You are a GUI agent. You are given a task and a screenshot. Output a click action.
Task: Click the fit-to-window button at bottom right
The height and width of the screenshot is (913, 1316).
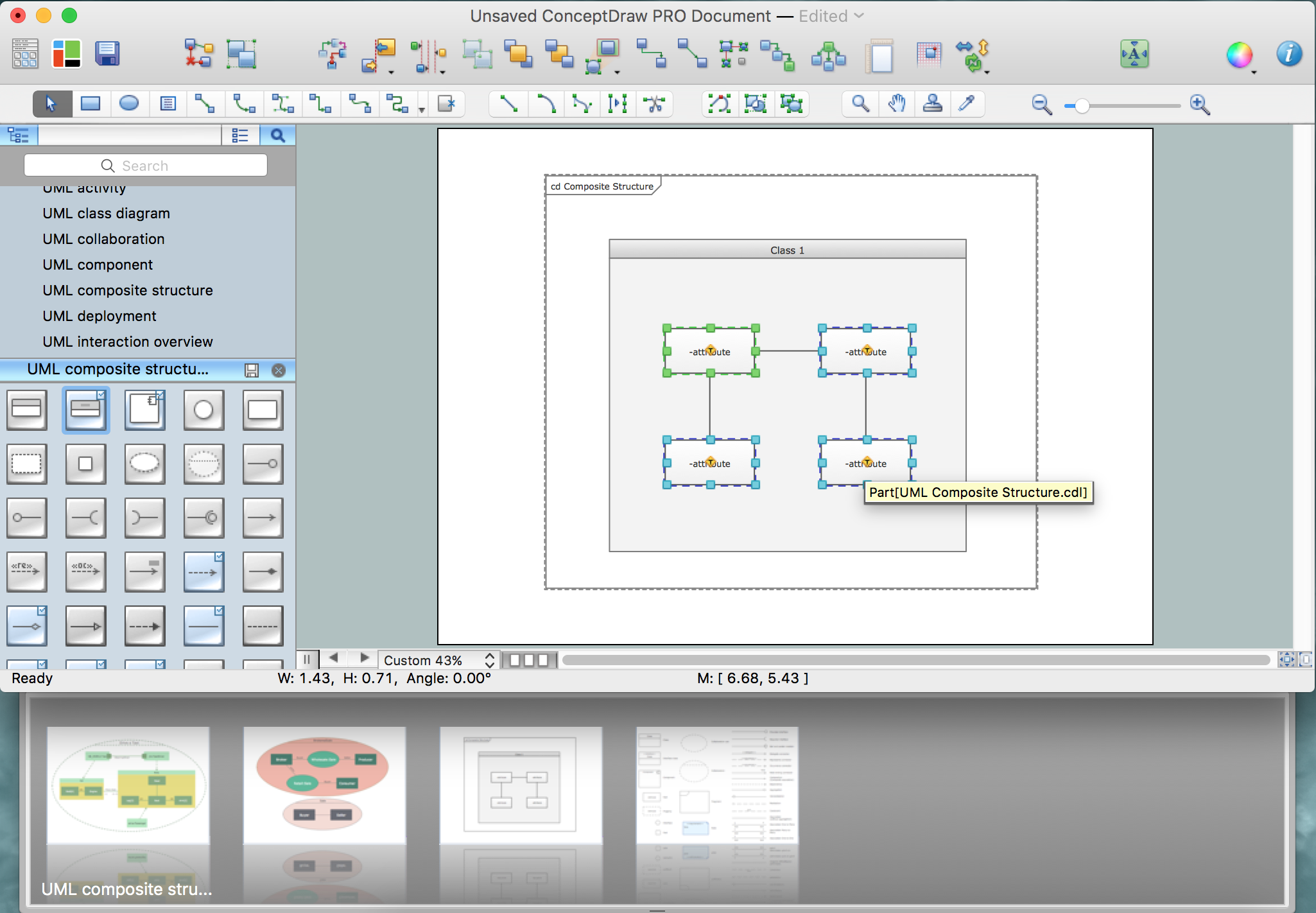[1286, 659]
